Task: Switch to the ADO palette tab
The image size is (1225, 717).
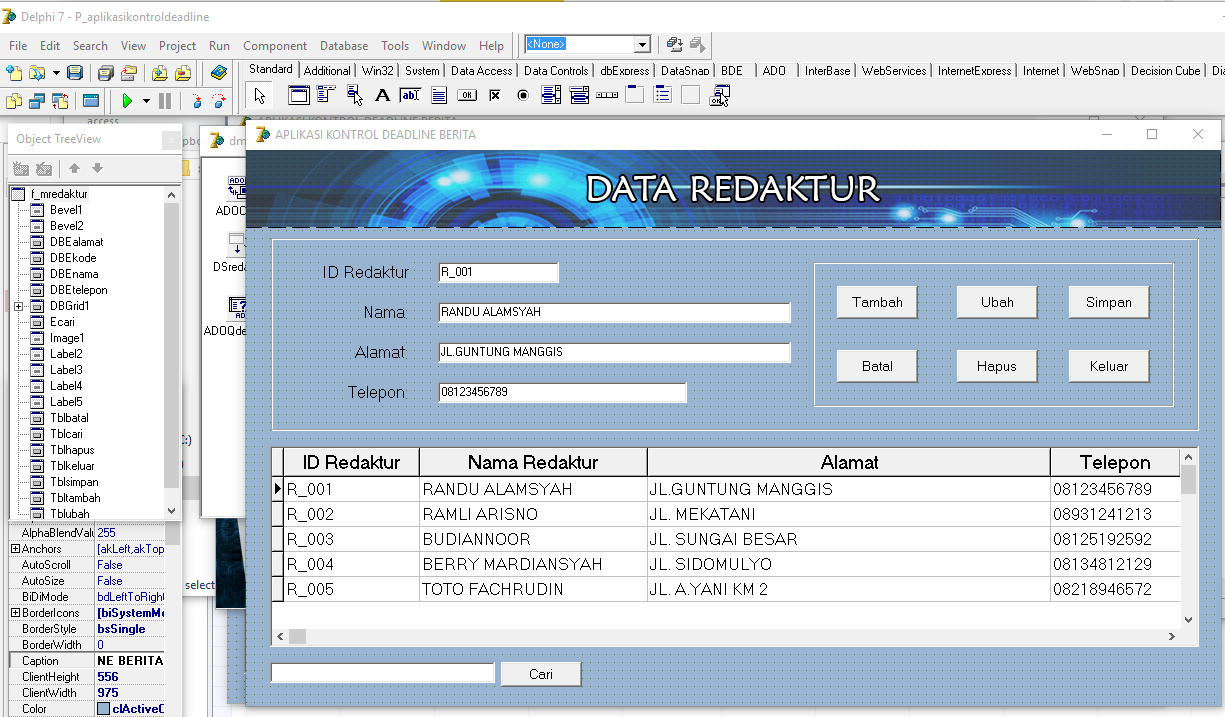Action: pyautogui.click(x=774, y=71)
